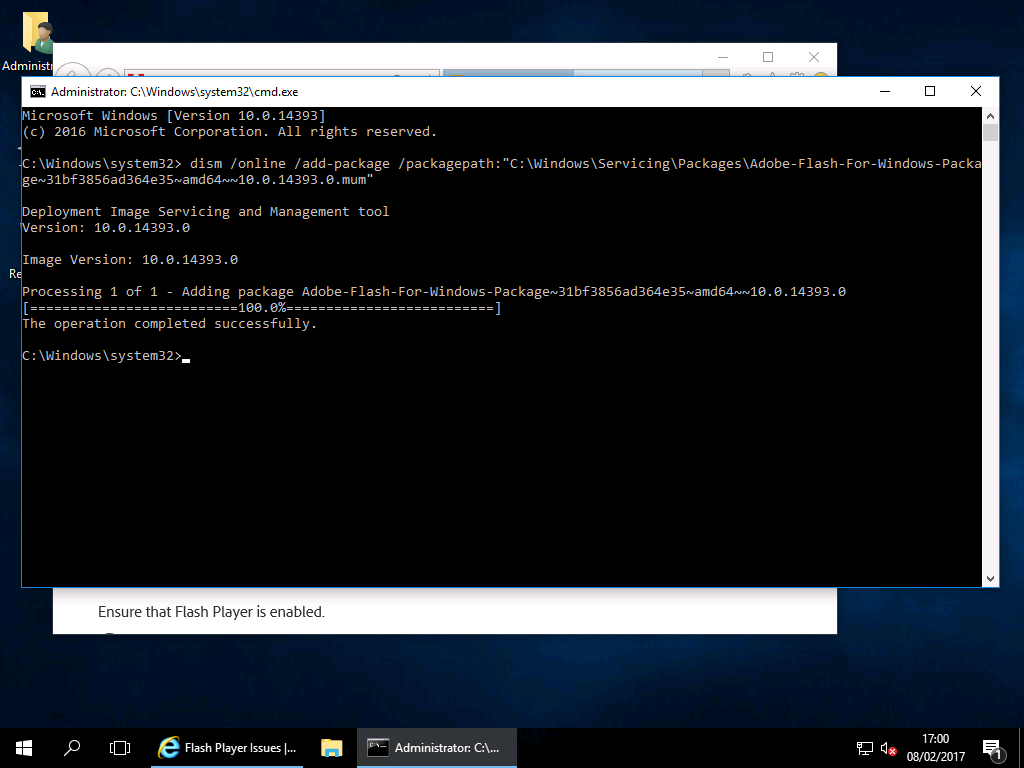Minimize the Internet Explorer window behind
Image resolution: width=1024 pixels, height=768 pixels.
722,57
